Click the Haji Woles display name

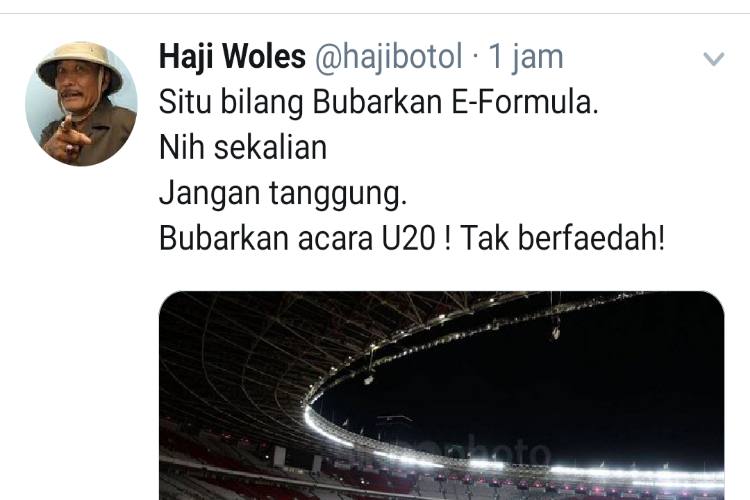[232, 57]
